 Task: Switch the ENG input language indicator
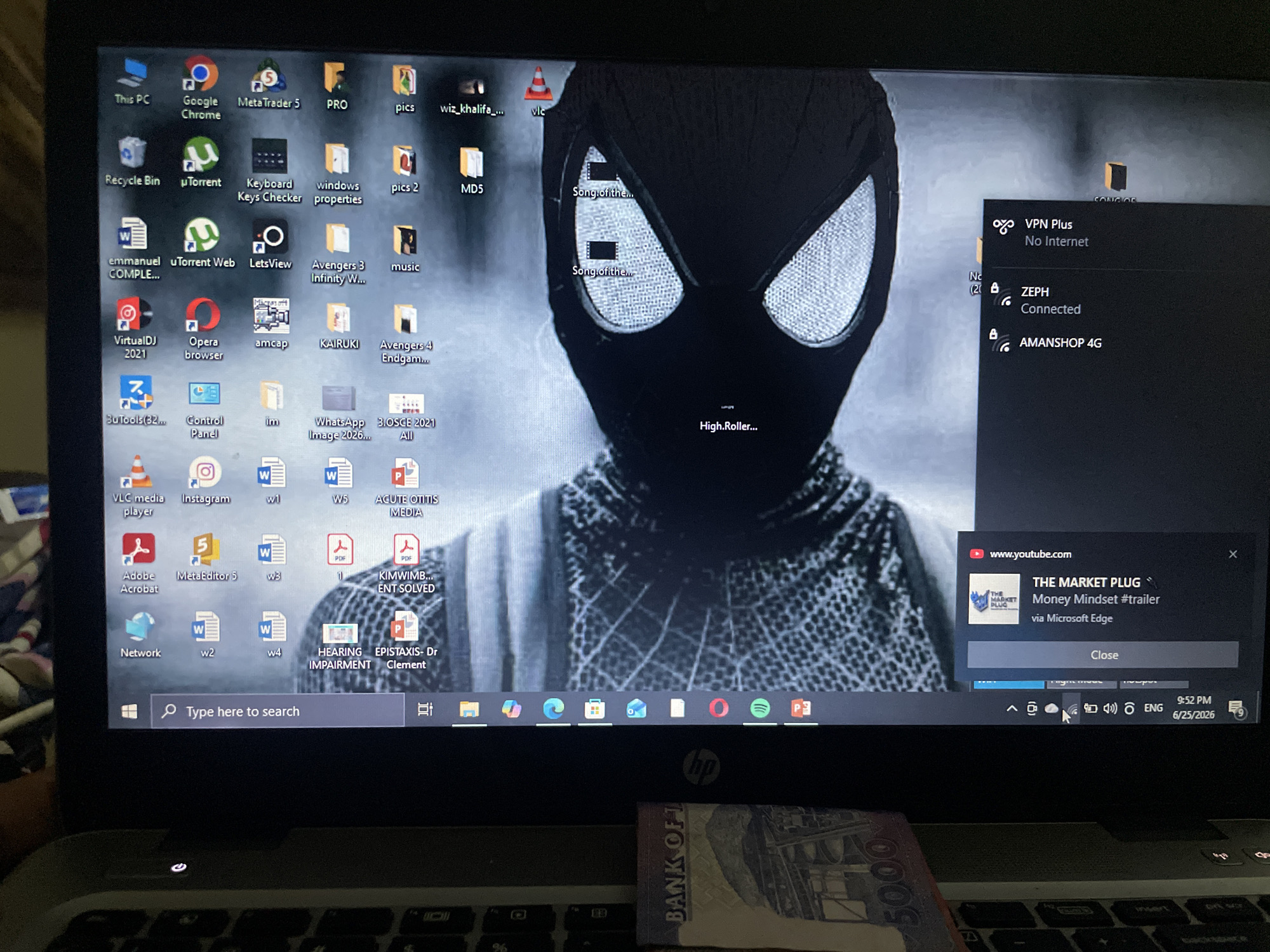(x=1153, y=708)
